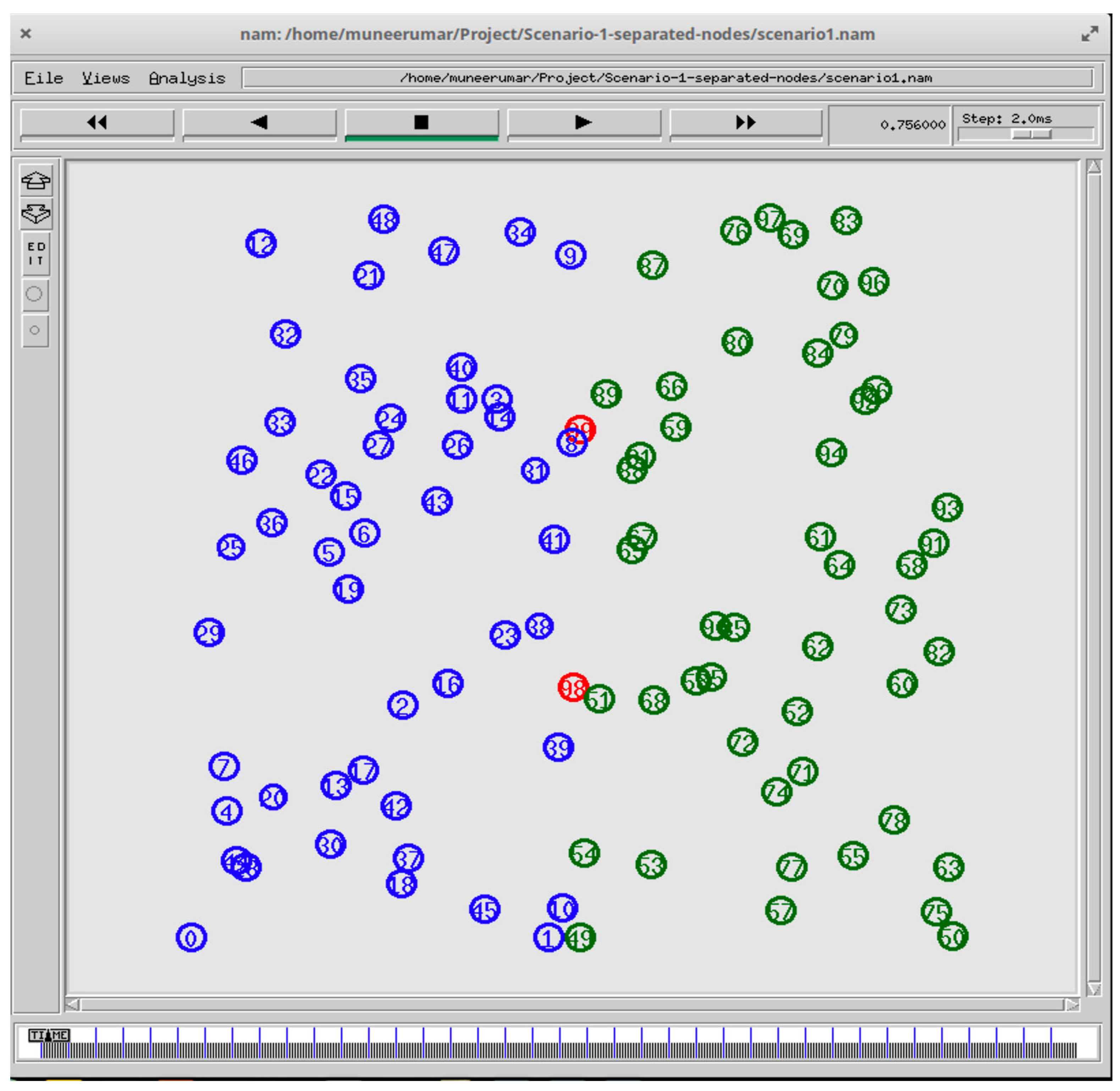Click the zoom in icon in left sidebar
Viewport: 1120px width, 1091px height.
[35, 181]
